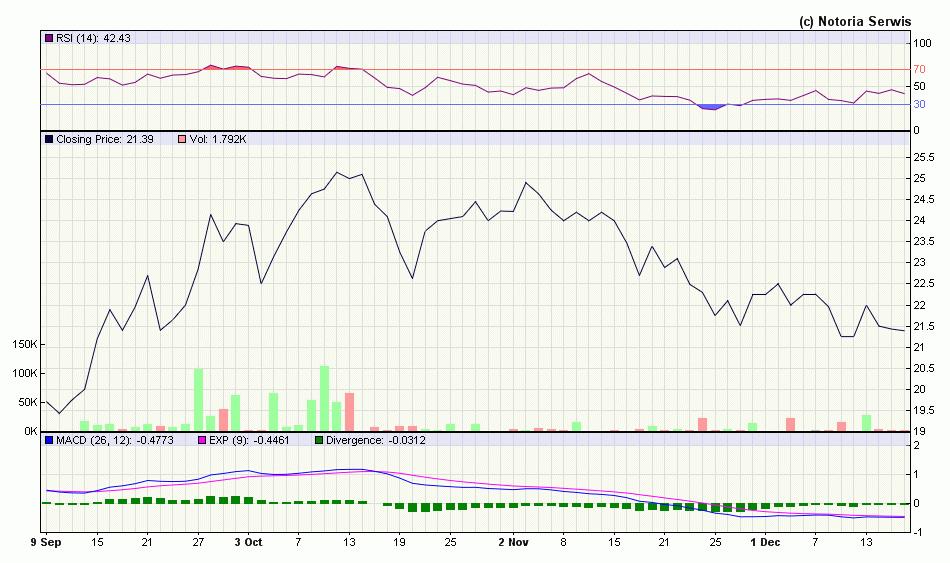Click the RSI axis value '30'
950x563 pixels.
coord(919,104)
